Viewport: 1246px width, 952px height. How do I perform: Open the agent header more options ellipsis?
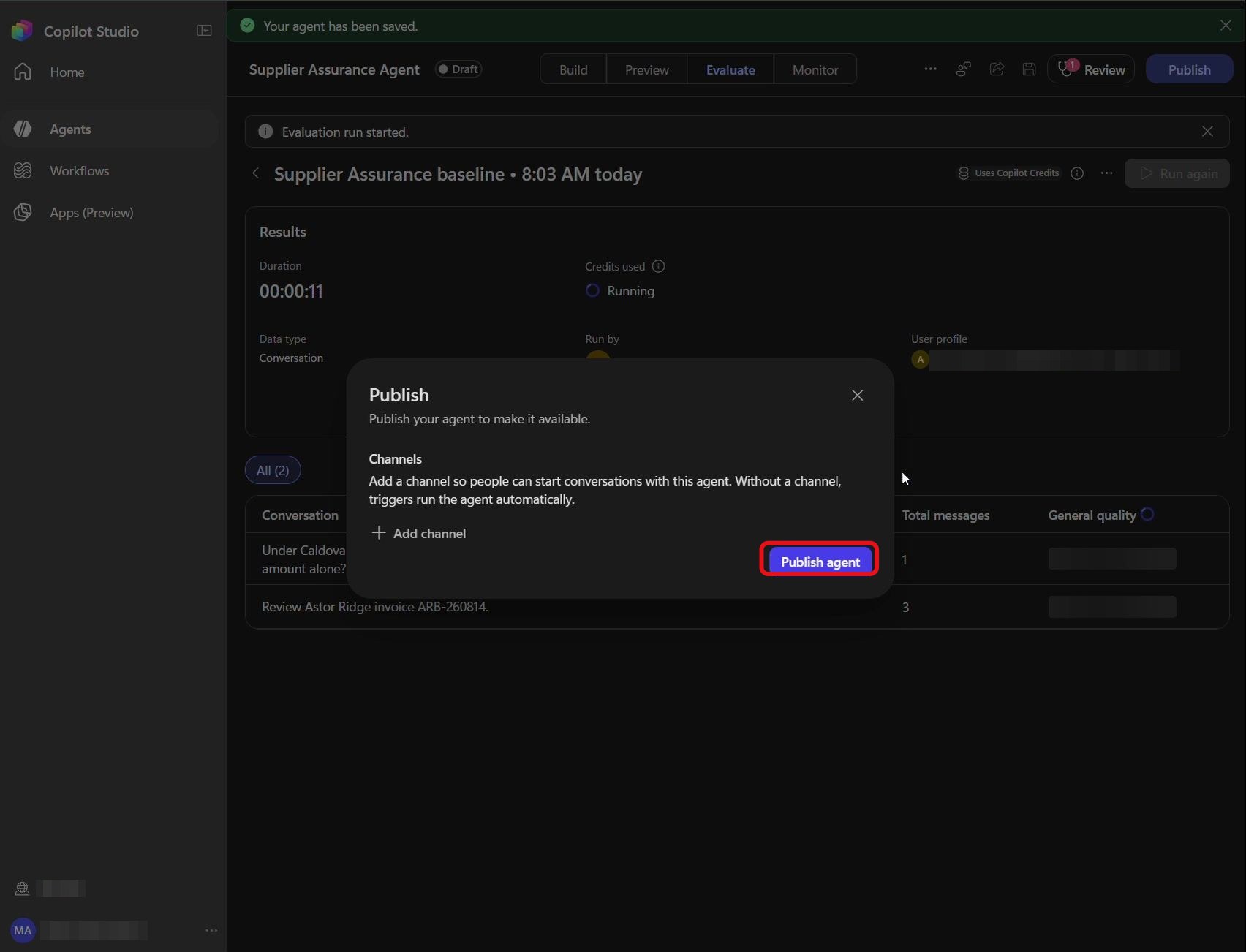point(930,69)
